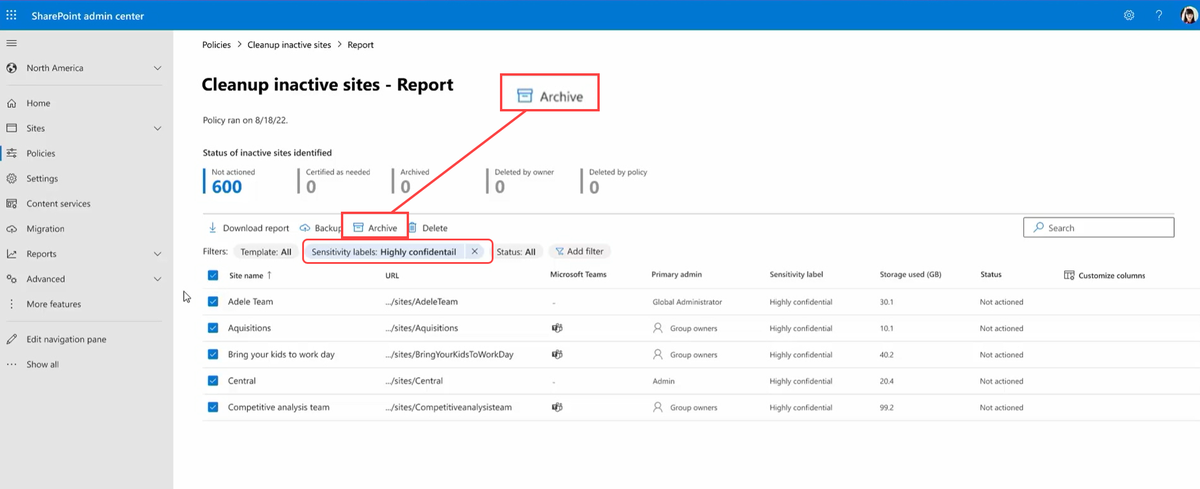The image size is (1200, 489).
Task: Open the app launcher waffle icon
Action: click(x=12, y=15)
